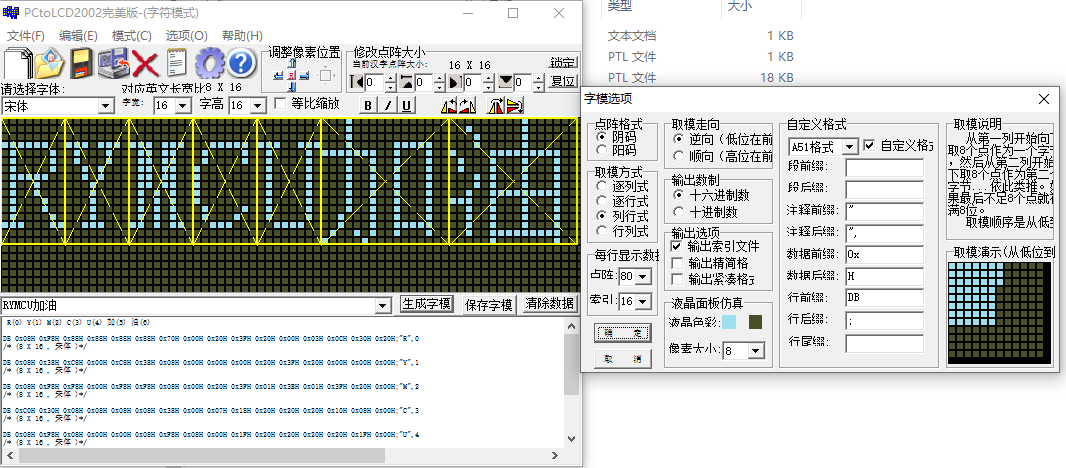Viewport: 1066px width, 468px height.
Task: Check the 输出精简格 option
Action: click(678, 263)
